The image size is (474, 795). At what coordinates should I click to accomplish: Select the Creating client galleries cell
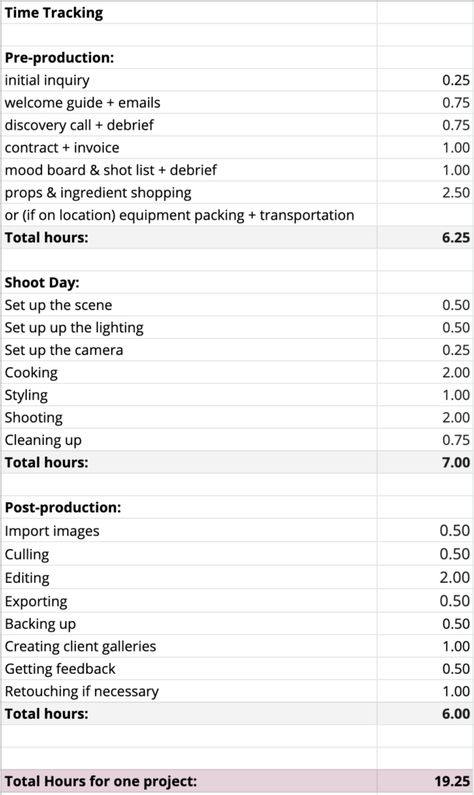[x=189, y=646]
